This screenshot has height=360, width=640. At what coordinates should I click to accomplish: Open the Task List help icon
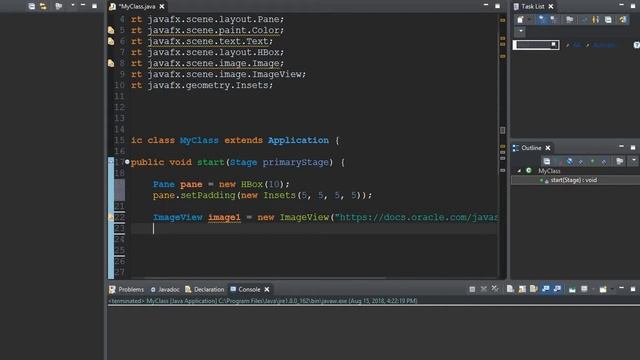[x=637, y=45]
